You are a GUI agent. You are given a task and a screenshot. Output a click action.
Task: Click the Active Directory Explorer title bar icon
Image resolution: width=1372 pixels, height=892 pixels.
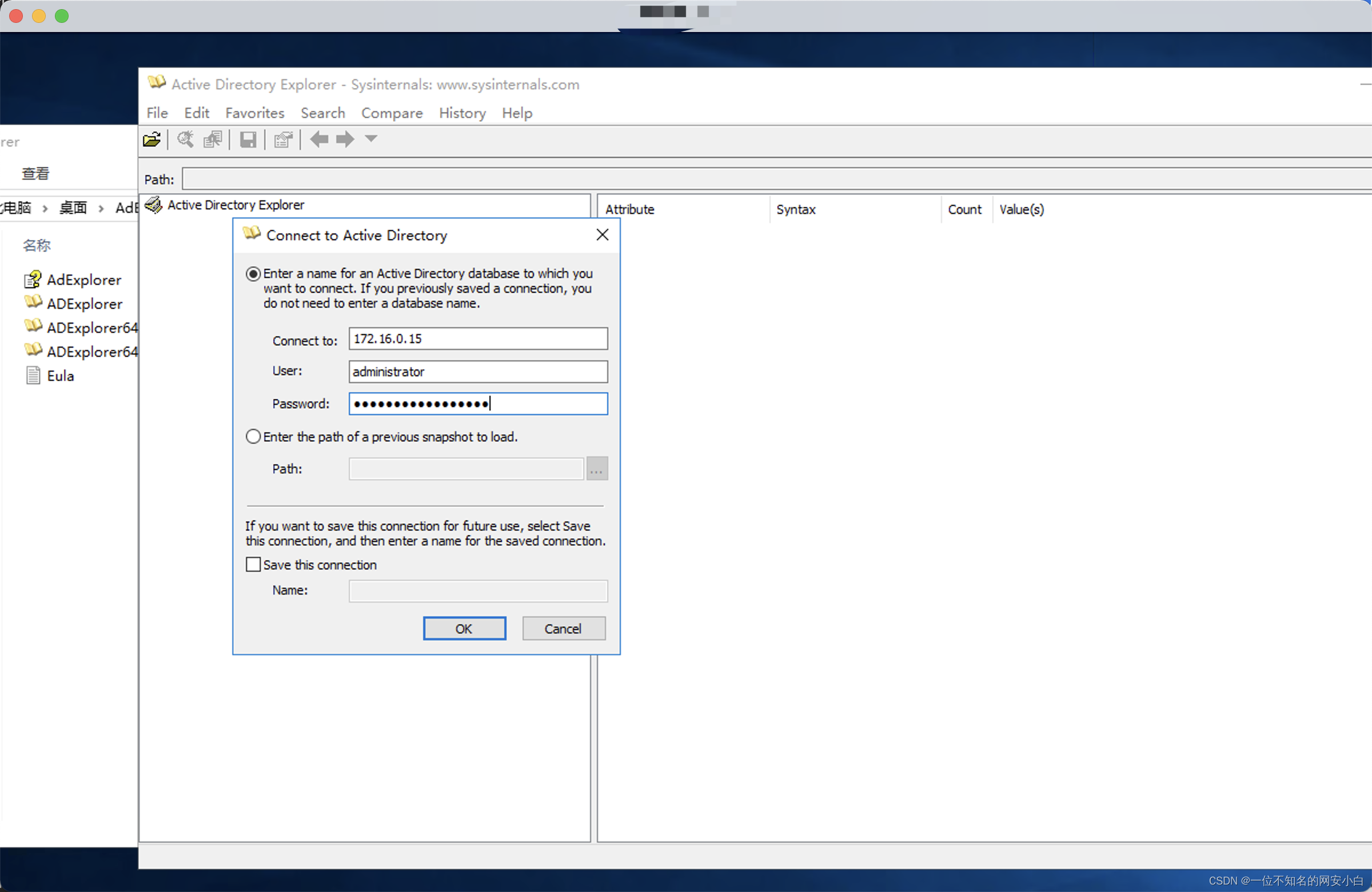point(156,82)
